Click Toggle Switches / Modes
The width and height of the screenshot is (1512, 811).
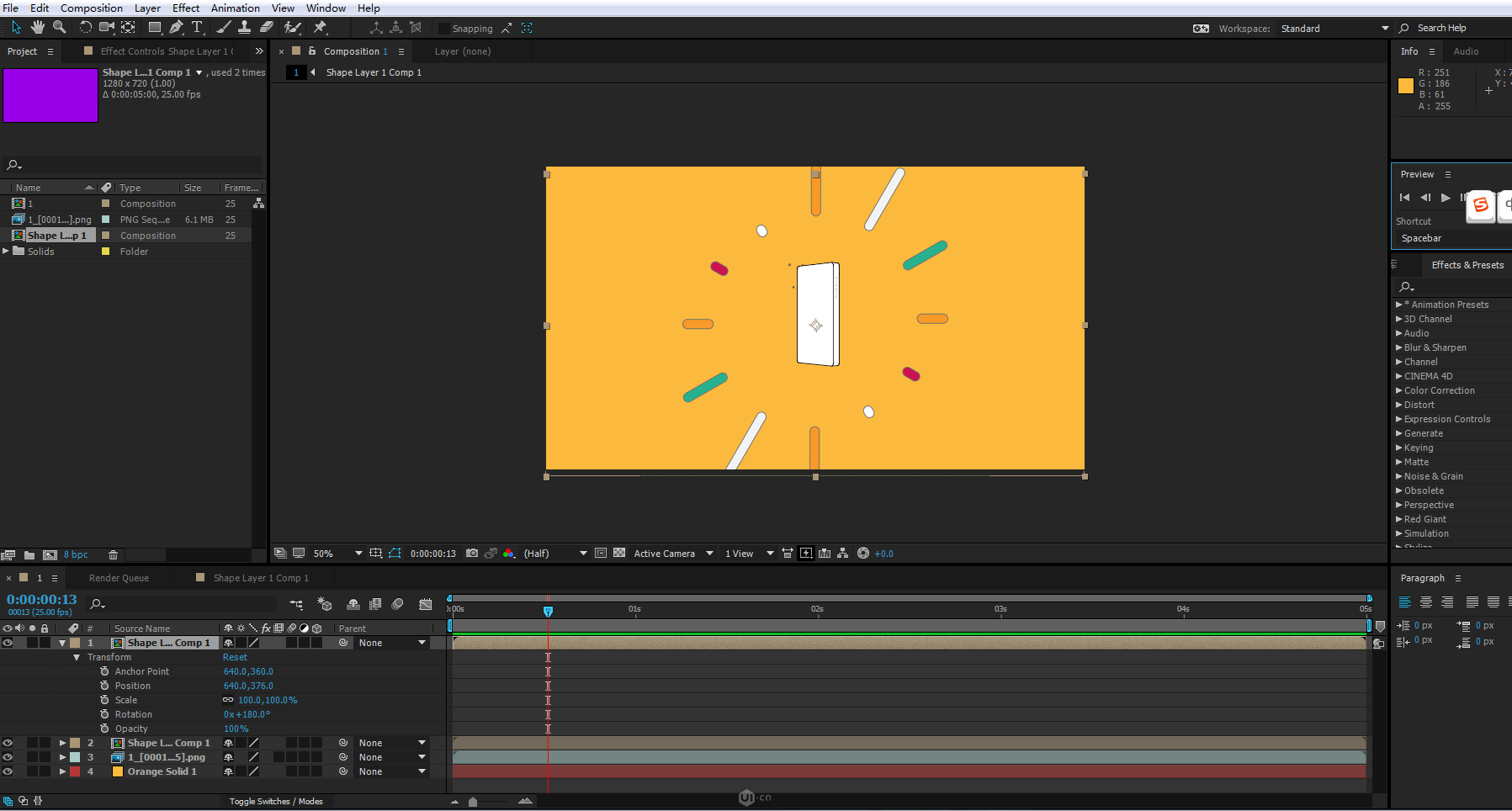click(x=276, y=801)
